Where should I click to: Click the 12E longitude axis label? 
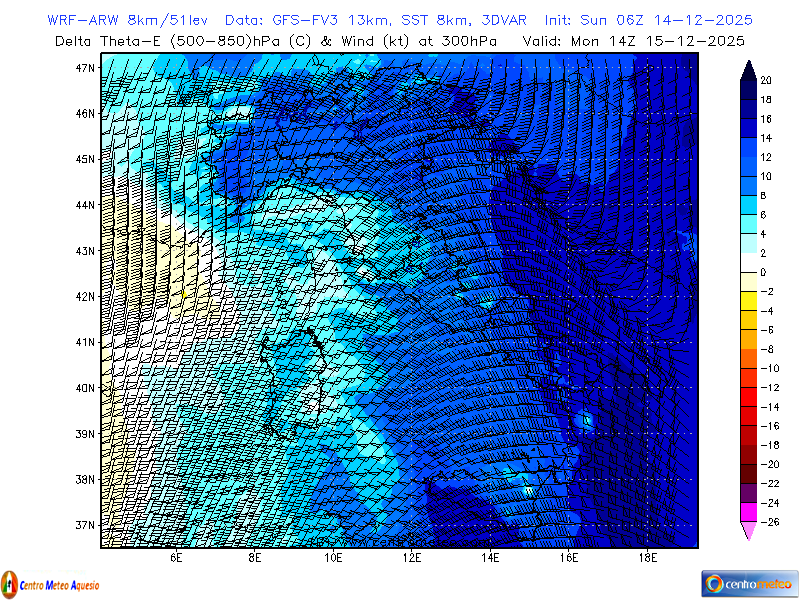click(412, 558)
